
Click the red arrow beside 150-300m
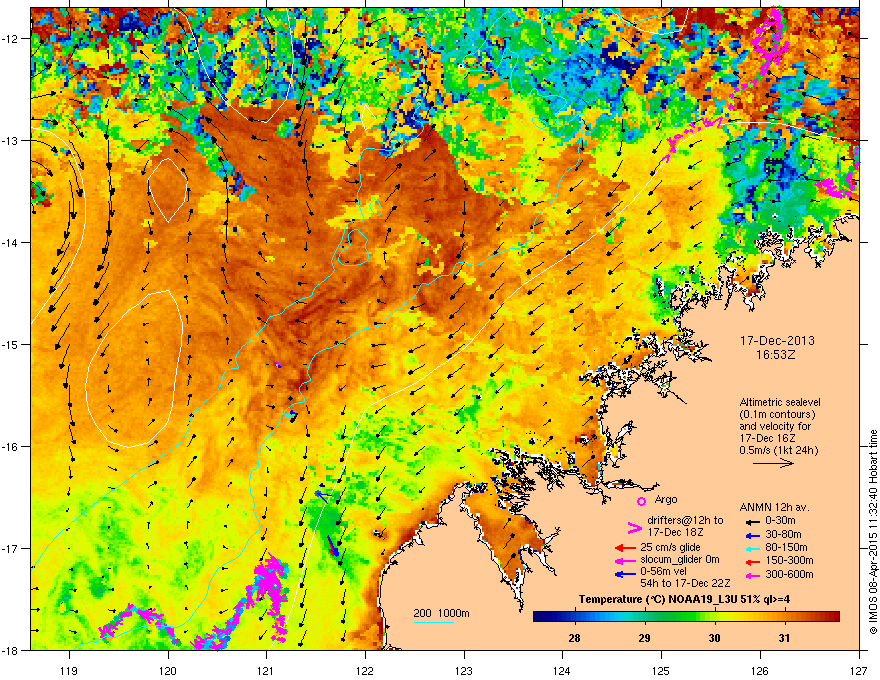(x=751, y=561)
